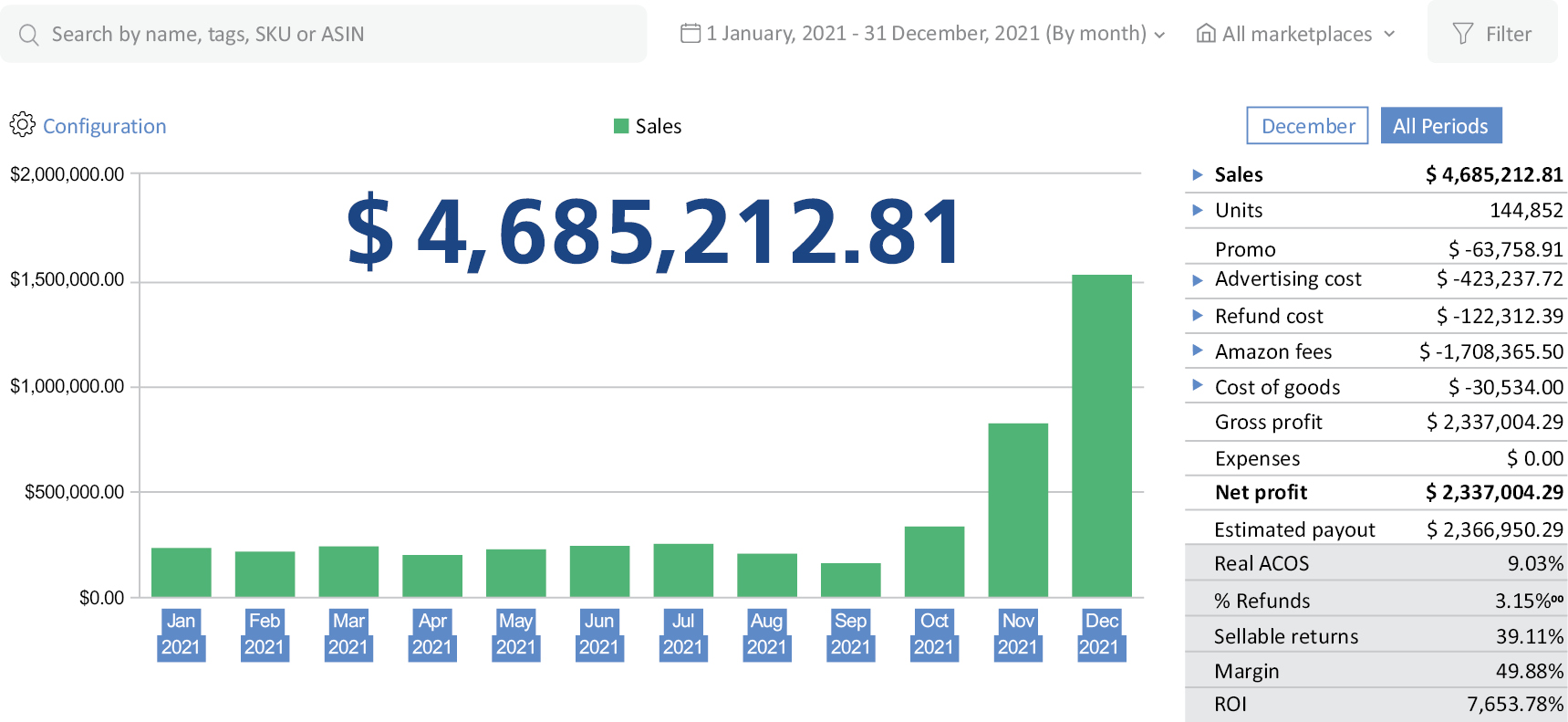Focus the search by name, SKU or ASIN field

[324, 34]
